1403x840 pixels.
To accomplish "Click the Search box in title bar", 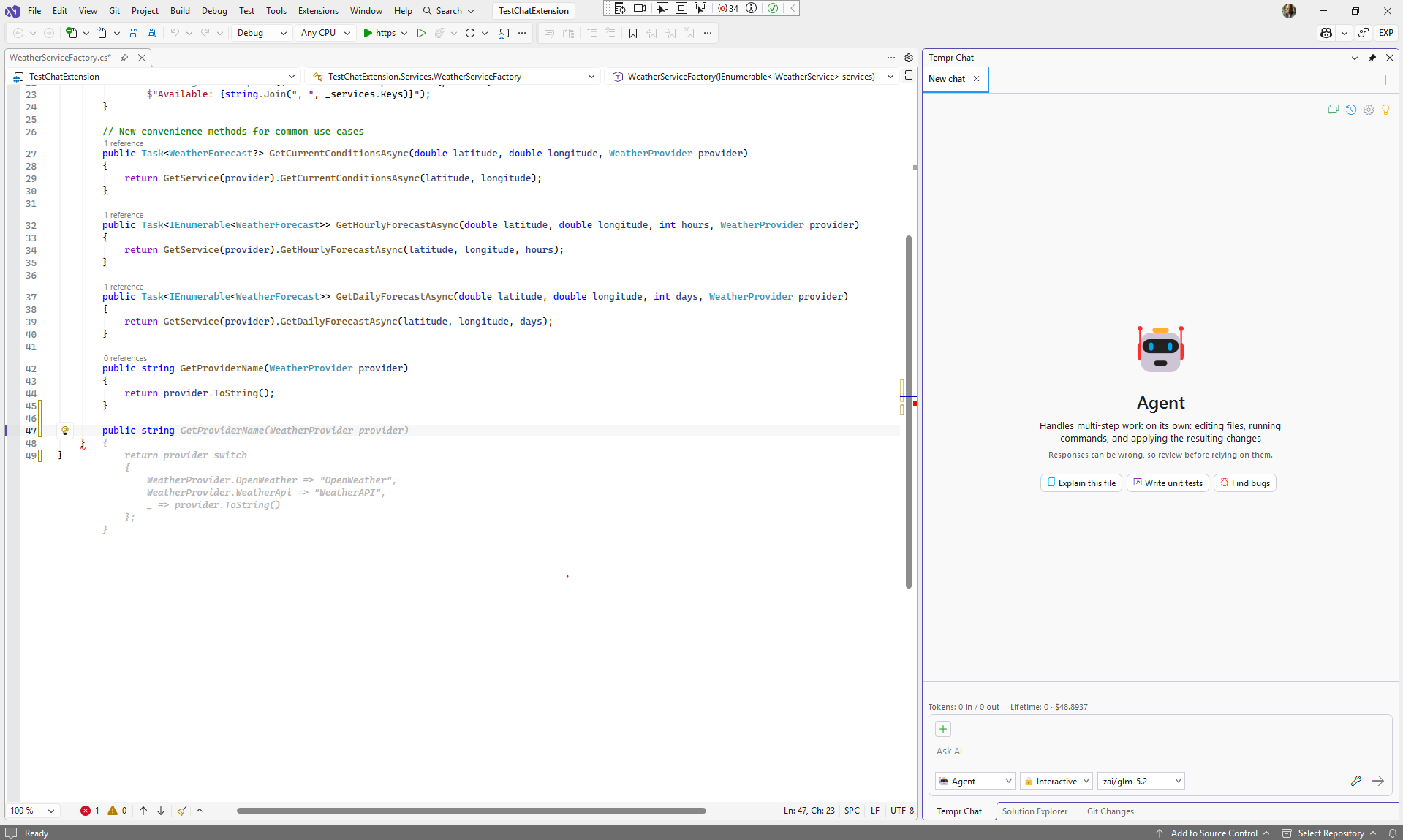I will [x=448, y=11].
